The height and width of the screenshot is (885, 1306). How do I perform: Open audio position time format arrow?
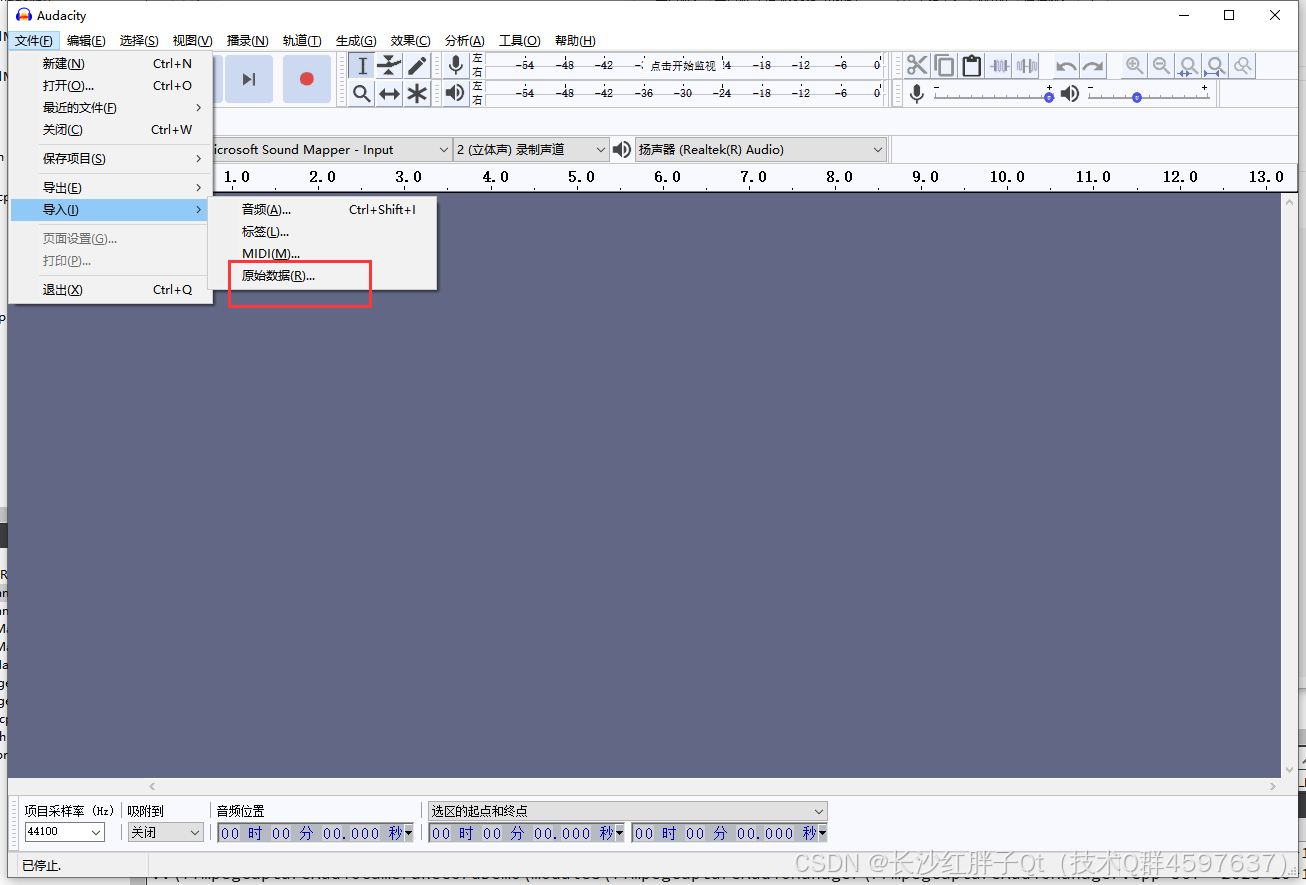pyautogui.click(x=409, y=833)
